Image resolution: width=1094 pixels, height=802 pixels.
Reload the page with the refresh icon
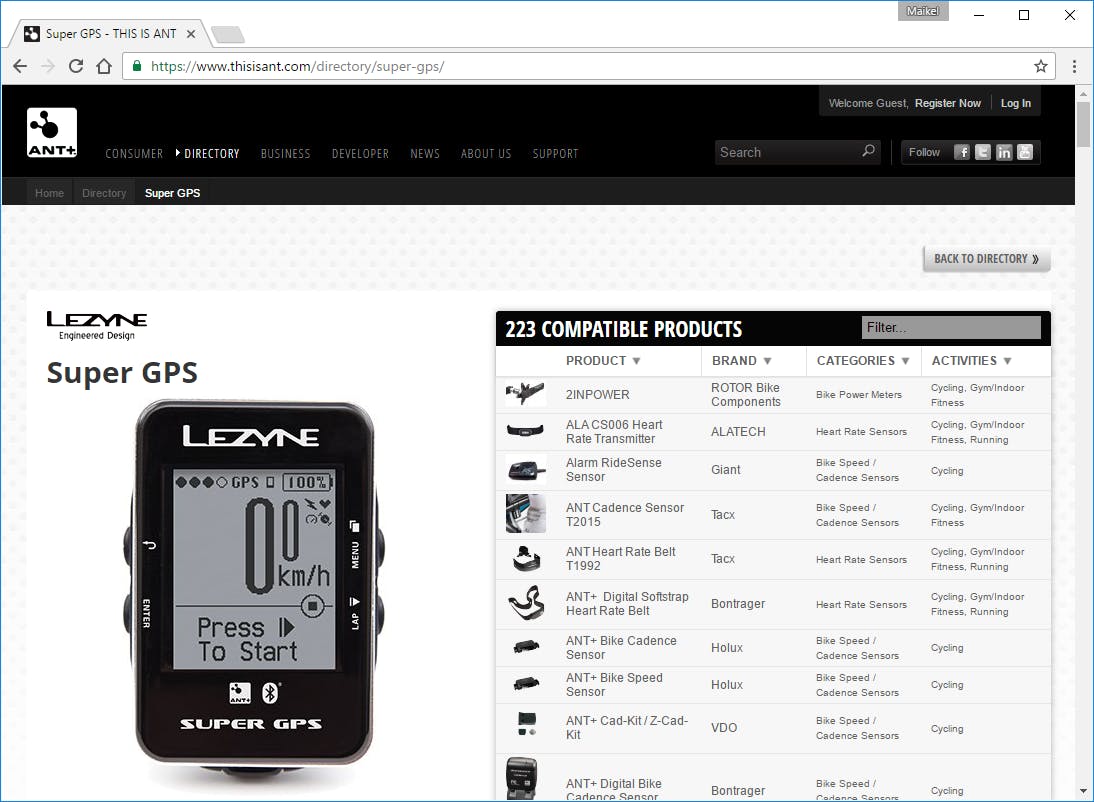(x=76, y=66)
